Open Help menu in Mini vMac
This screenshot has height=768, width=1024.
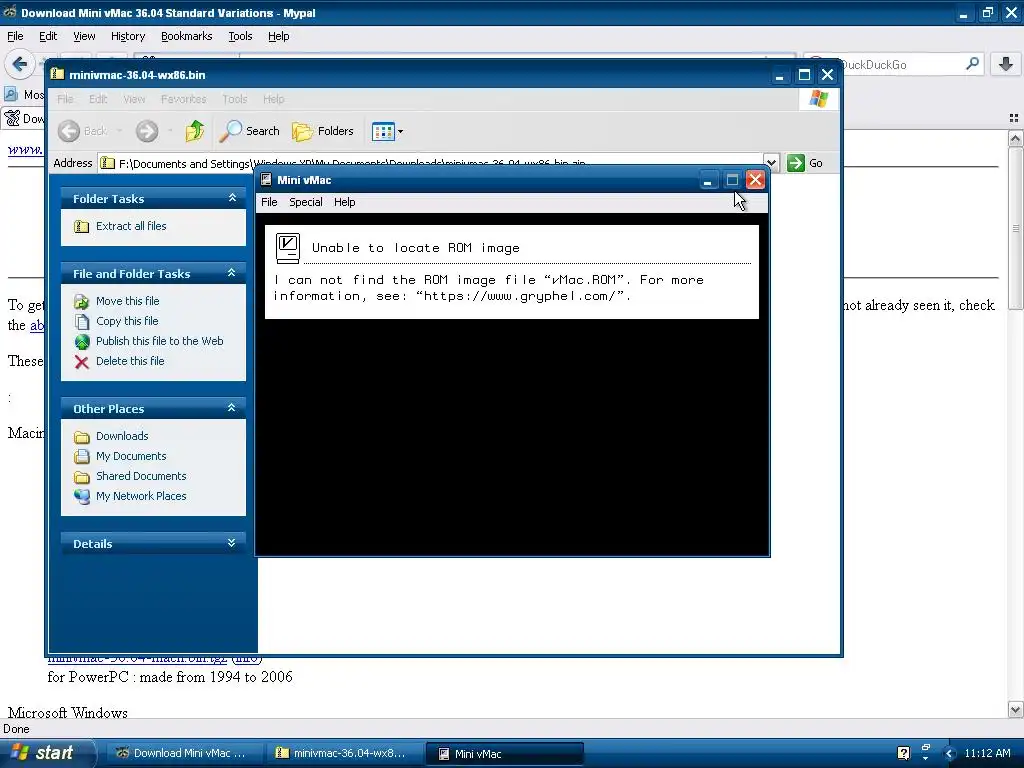[x=344, y=202]
